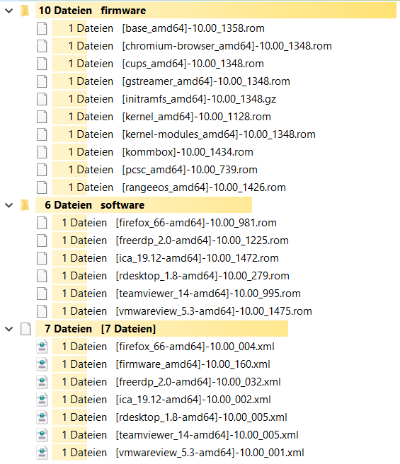Click file icon of base_amd64 rom

pos(42,28)
